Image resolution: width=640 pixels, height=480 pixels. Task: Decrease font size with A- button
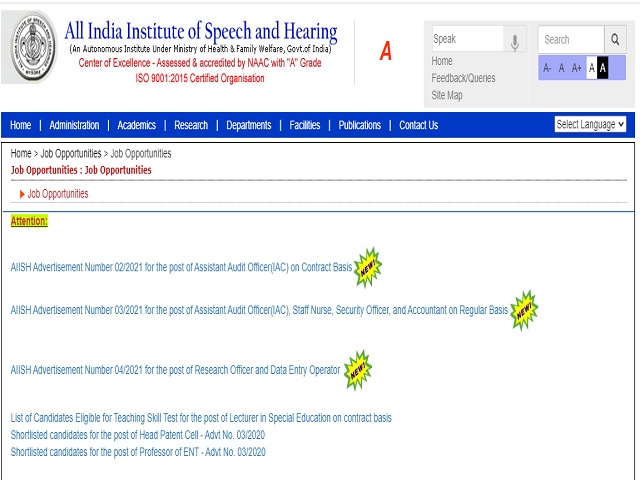point(547,68)
